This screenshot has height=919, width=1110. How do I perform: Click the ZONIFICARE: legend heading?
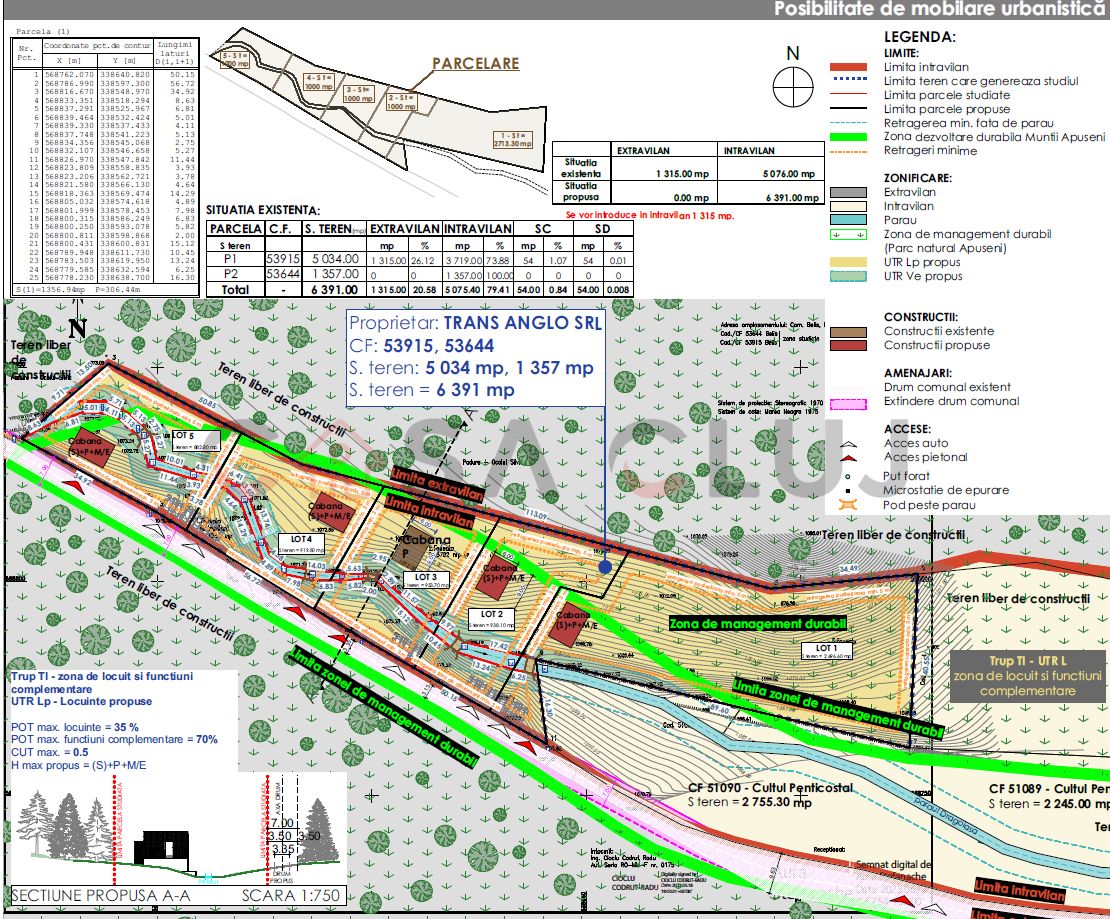point(917,178)
